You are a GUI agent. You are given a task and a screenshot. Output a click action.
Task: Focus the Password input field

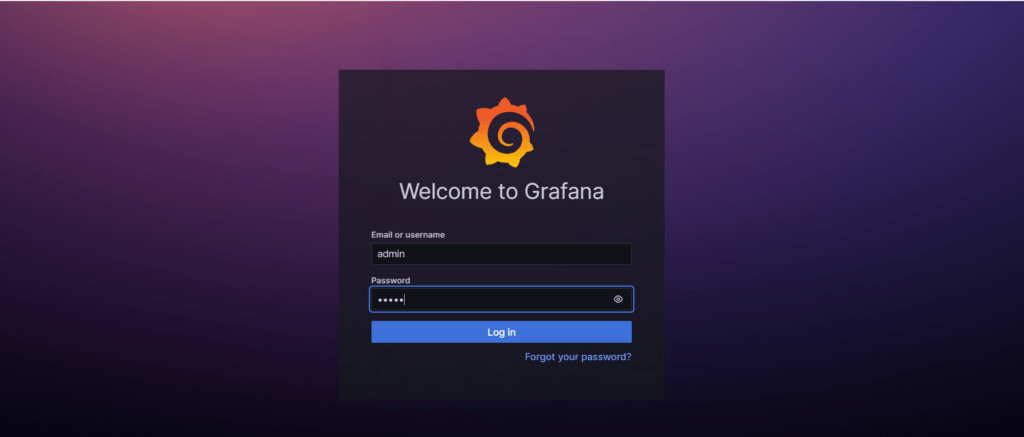[x=501, y=299]
